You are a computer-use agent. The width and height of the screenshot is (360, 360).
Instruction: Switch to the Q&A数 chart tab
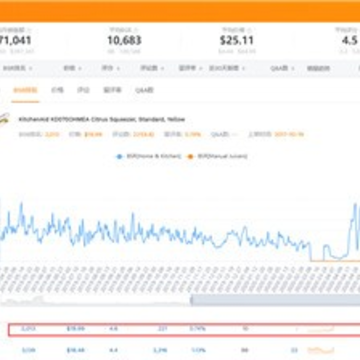[x=144, y=90]
